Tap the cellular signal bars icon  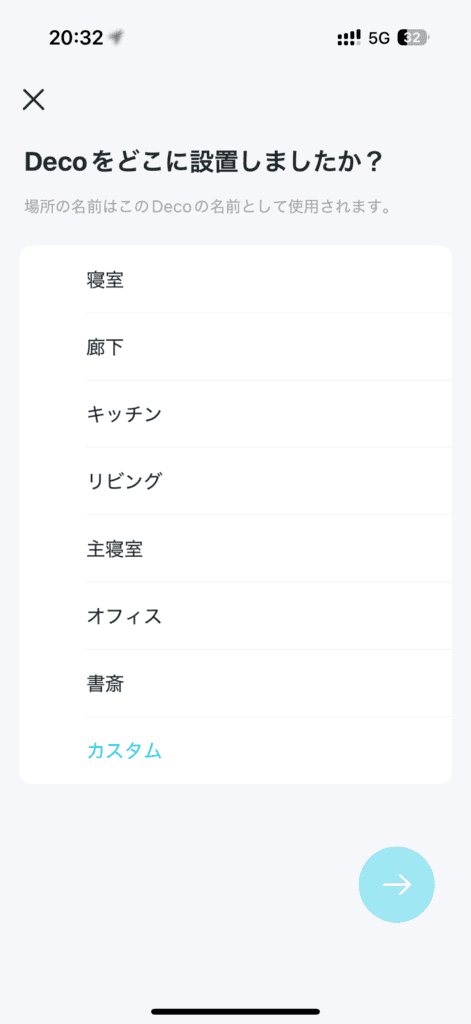pos(349,38)
